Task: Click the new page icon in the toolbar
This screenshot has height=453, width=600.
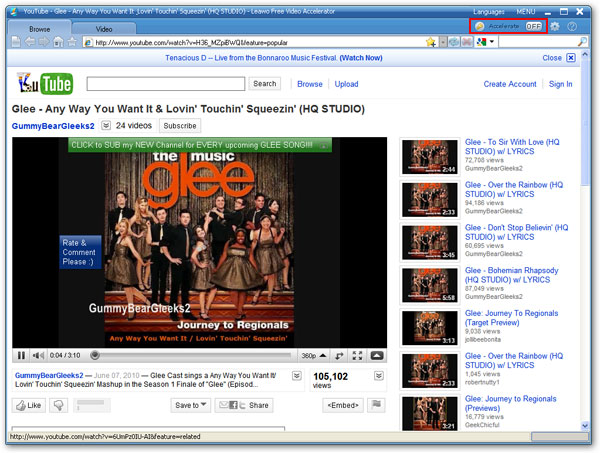Action: (16, 42)
